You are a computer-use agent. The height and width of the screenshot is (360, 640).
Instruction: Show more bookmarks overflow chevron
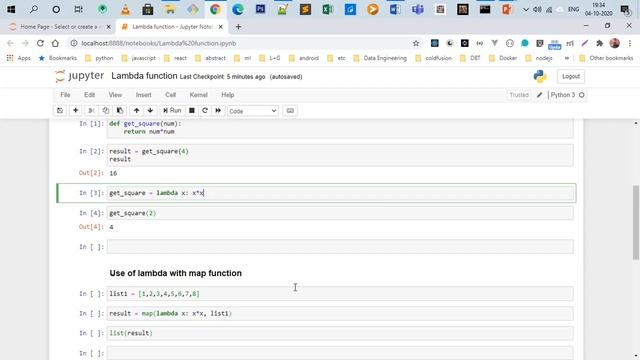[567, 58]
